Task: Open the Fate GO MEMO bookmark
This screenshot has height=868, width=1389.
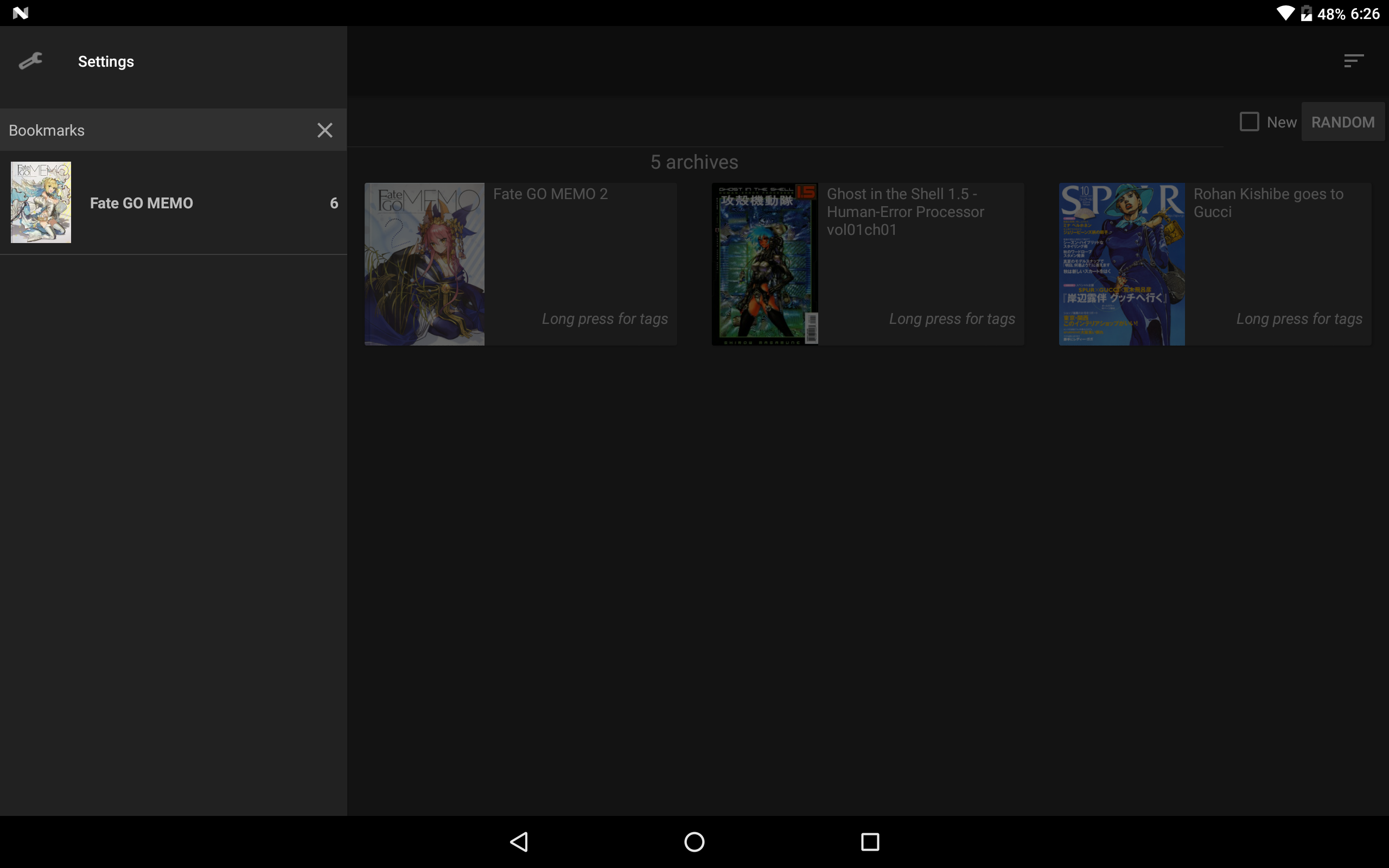Action: [173, 203]
